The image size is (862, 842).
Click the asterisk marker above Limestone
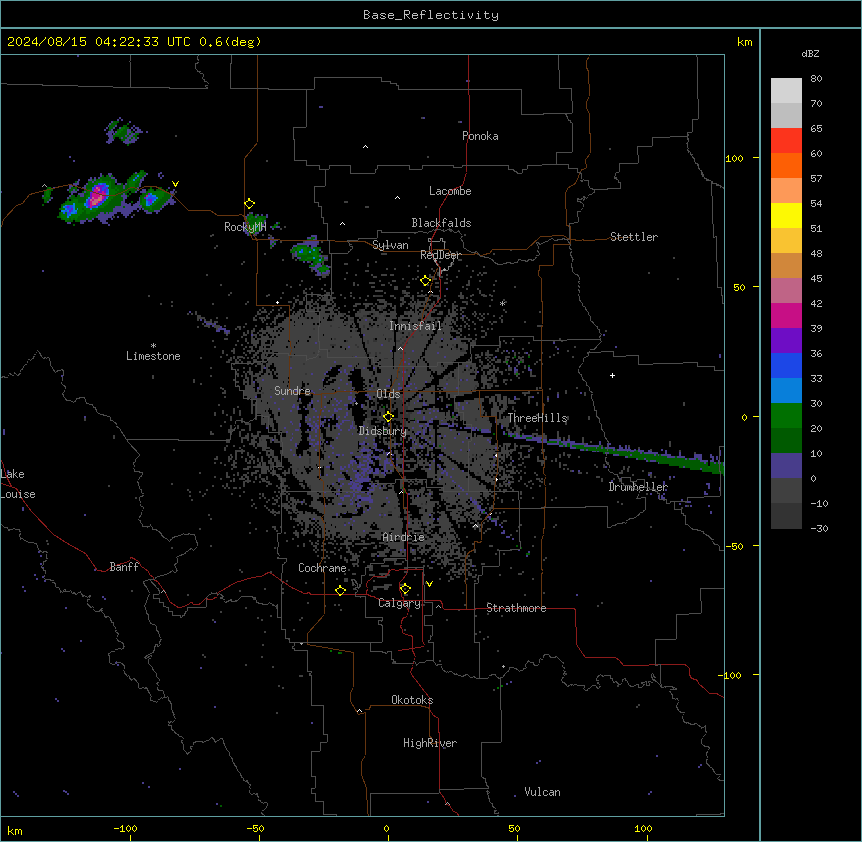153,346
